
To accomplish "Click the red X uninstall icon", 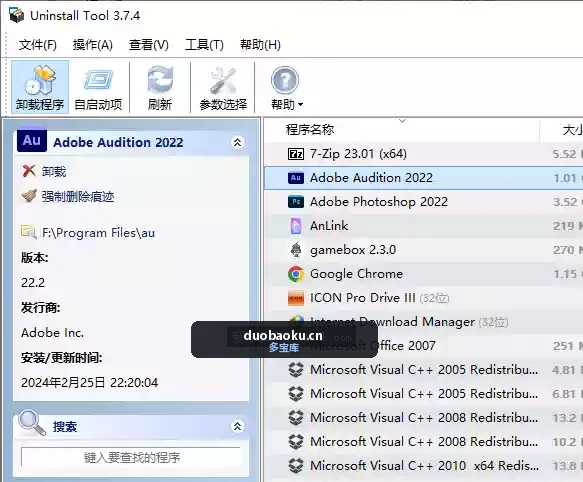I will (x=29, y=171).
